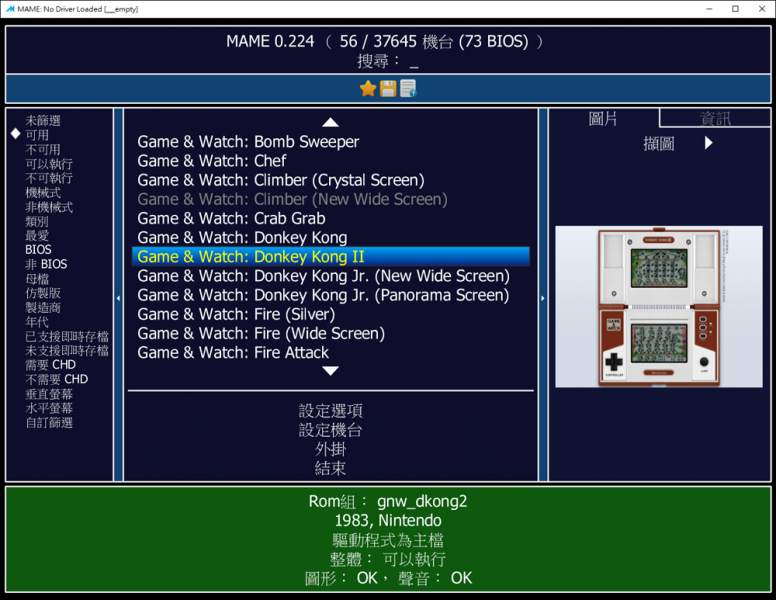Screen dimensions: 776x600
Task: Select the 可以執行 filter
Action: click(49, 163)
